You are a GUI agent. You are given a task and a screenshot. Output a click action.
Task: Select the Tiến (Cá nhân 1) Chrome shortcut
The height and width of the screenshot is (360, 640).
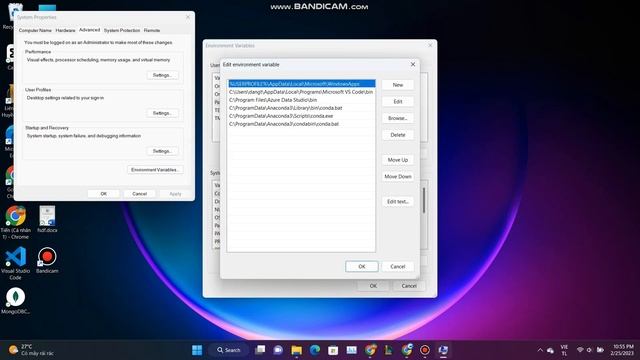pos(16,222)
